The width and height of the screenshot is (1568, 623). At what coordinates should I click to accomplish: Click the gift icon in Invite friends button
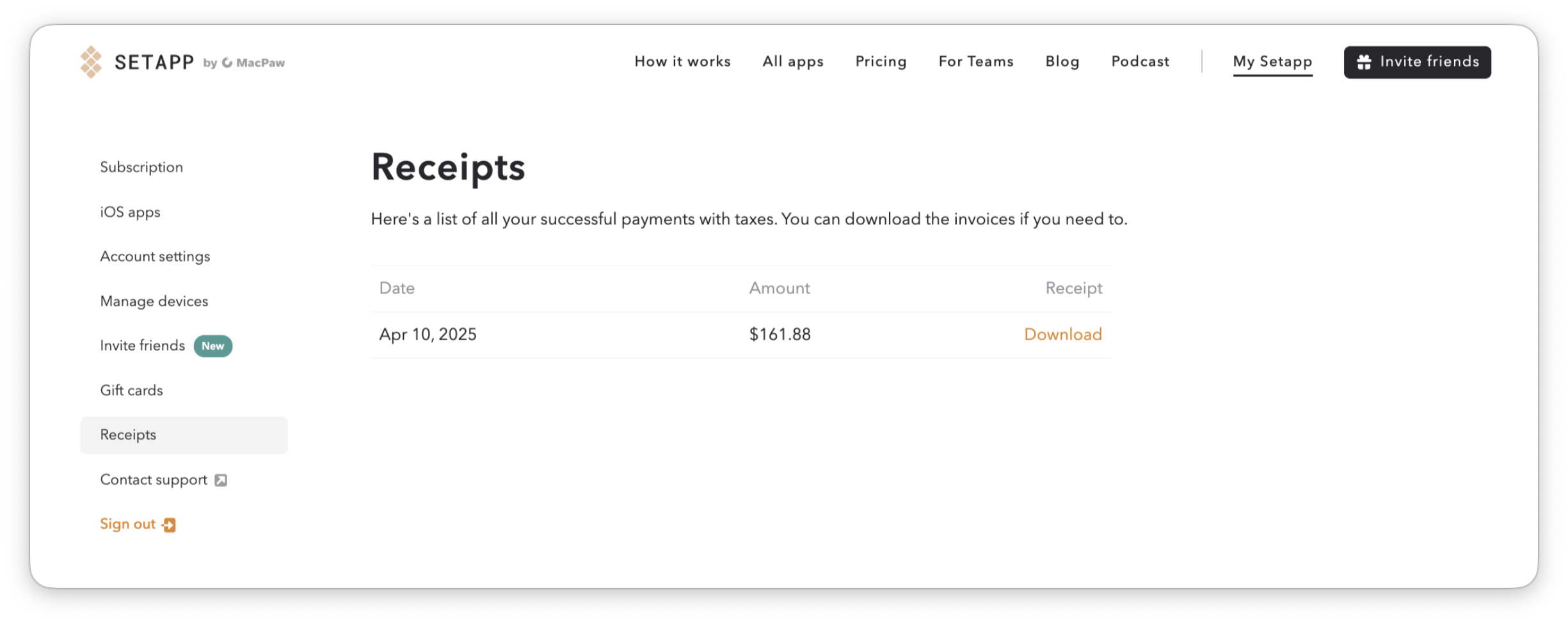click(x=1364, y=62)
